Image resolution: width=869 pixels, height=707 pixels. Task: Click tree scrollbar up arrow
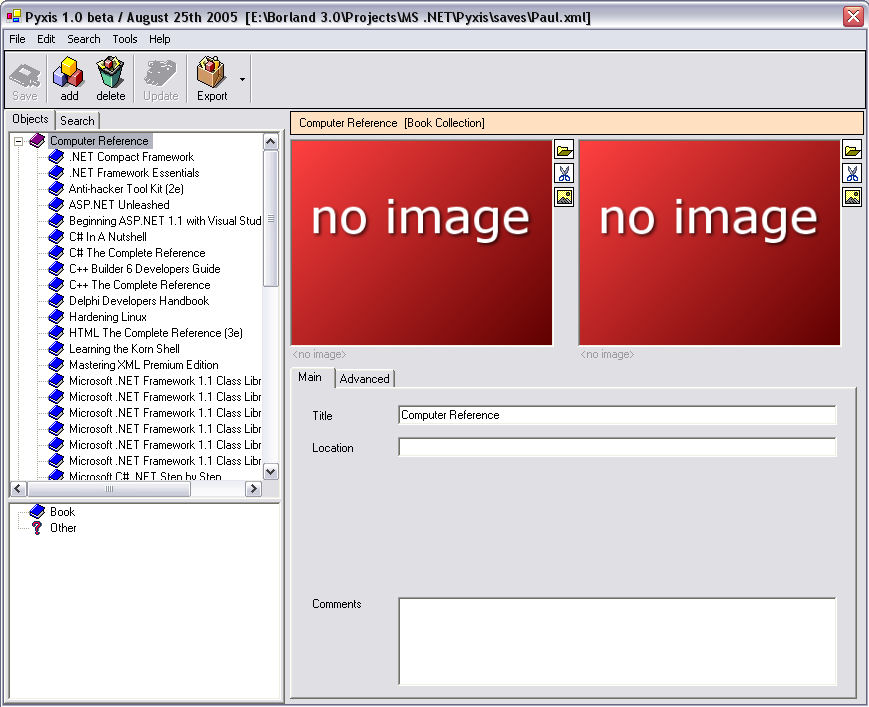click(x=270, y=141)
